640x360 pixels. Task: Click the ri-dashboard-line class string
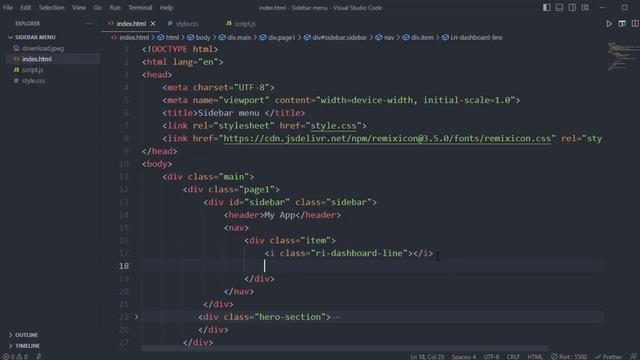tap(359, 253)
